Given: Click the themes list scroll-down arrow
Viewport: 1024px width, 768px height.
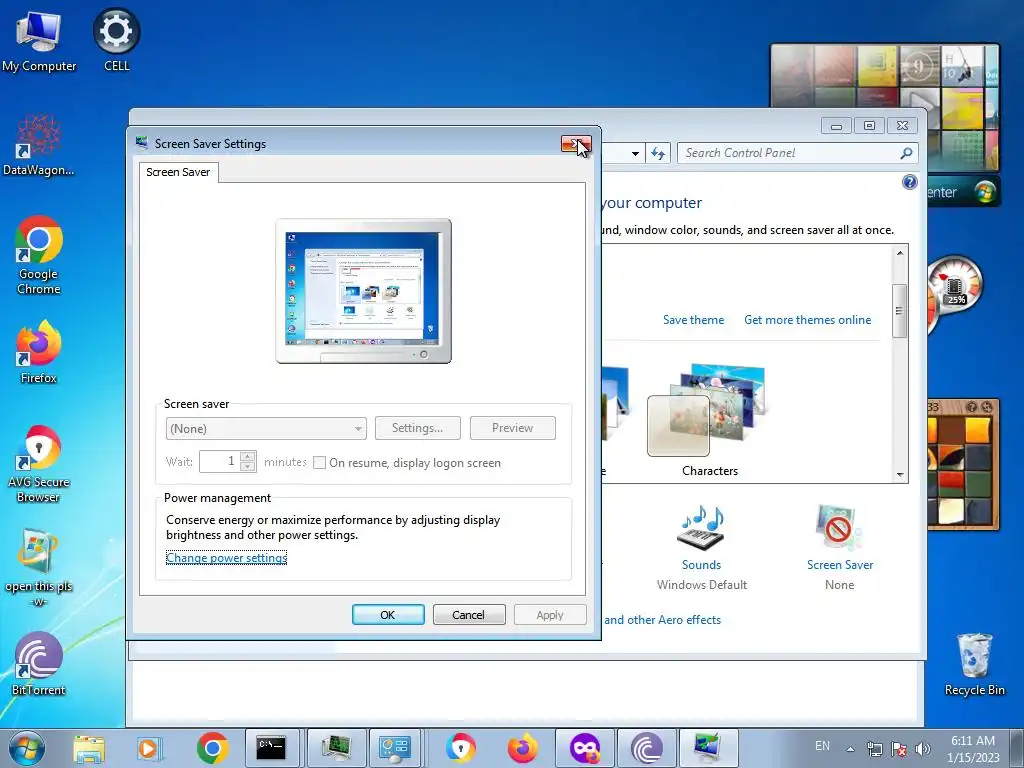Looking at the screenshot, I should pyautogui.click(x=900, y=475).
